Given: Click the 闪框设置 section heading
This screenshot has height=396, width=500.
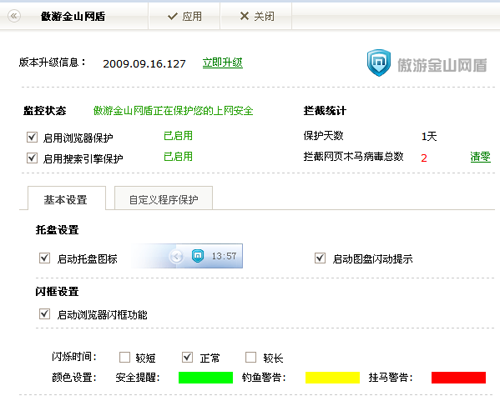Looking at the screenshot, I should click(x=57, y=291).
